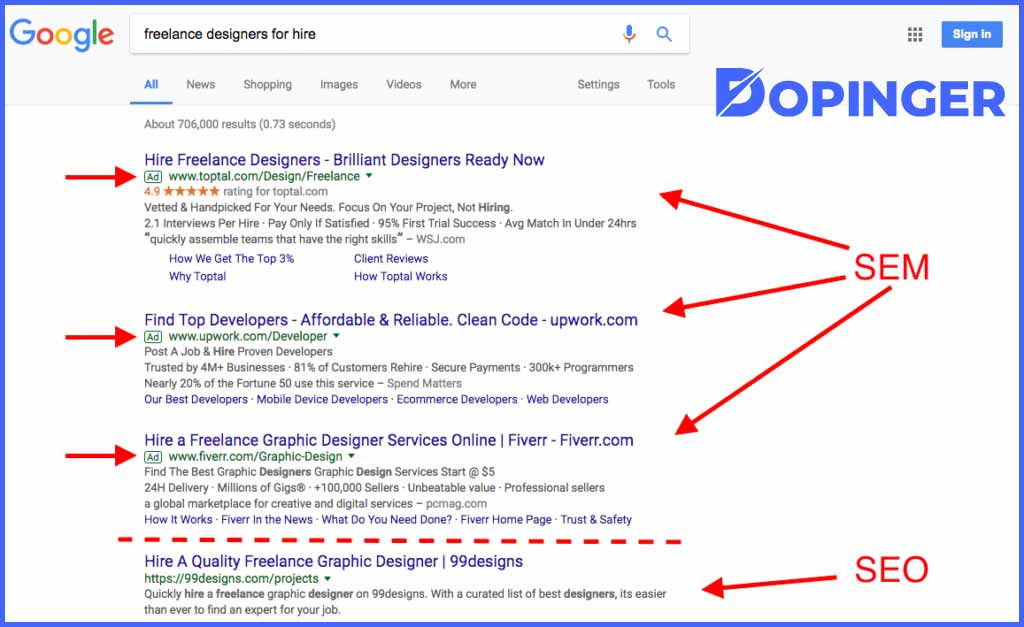This screenshot has height=627, width=1024.
Task: Click the star rating for toptal.com
Action: point(191,191)
